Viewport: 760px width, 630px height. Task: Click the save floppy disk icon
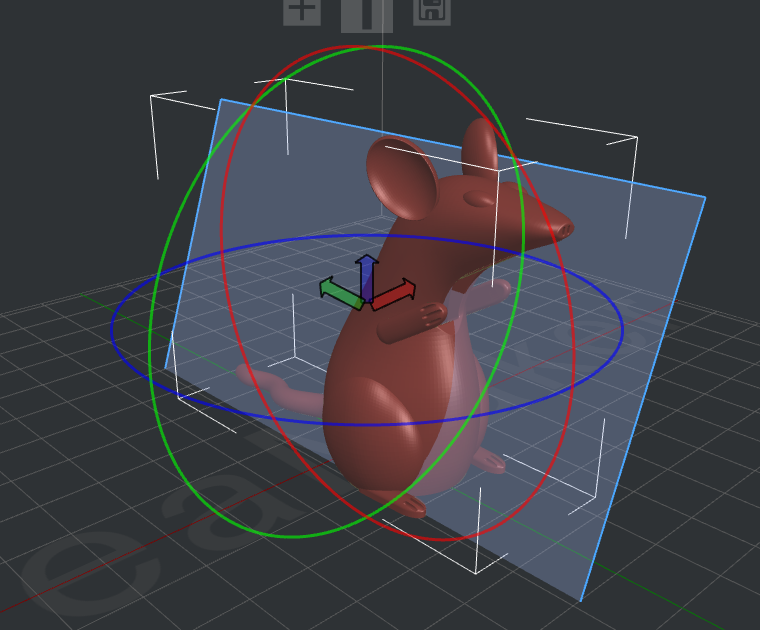[431, 10]
